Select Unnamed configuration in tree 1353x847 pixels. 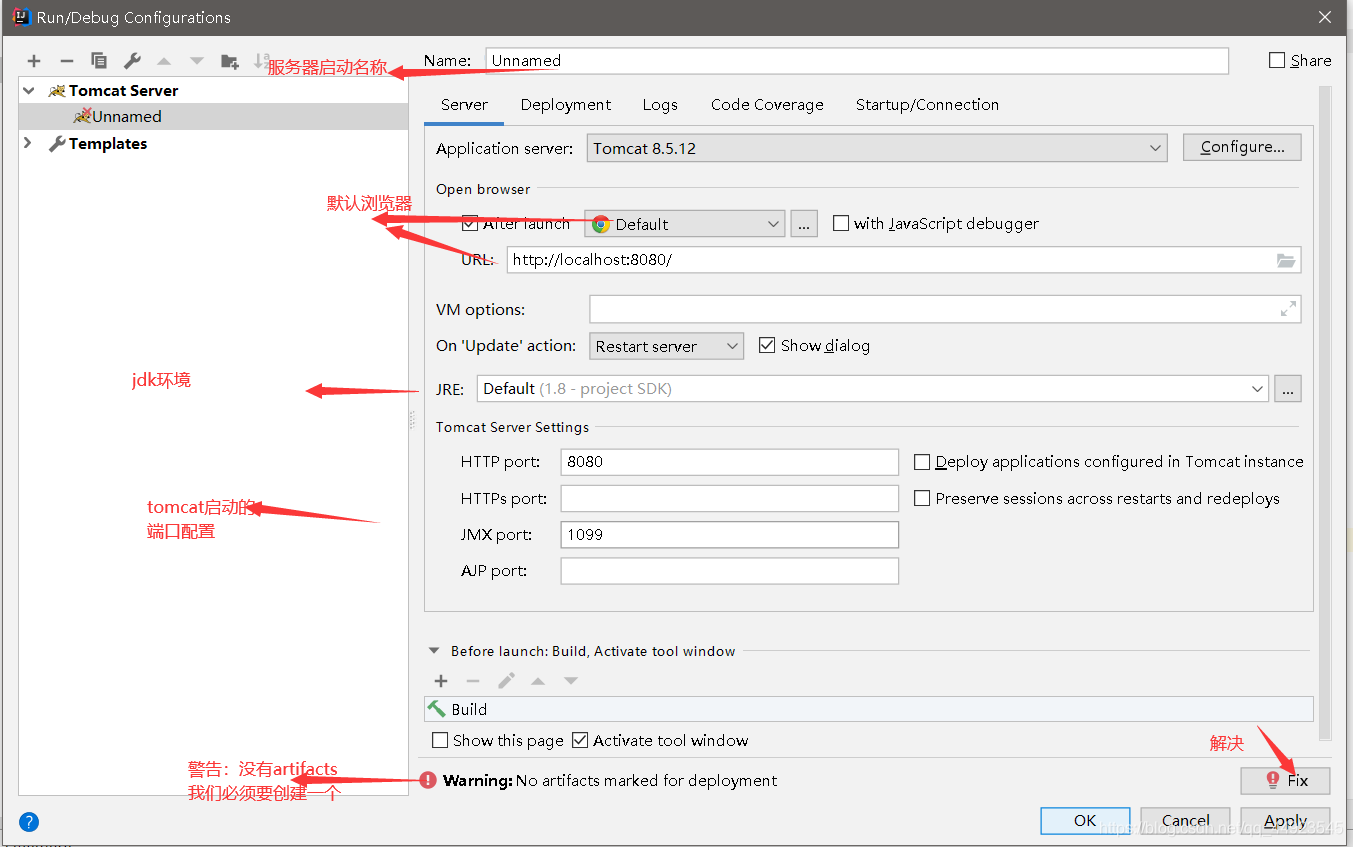click(x=213, y=116)
